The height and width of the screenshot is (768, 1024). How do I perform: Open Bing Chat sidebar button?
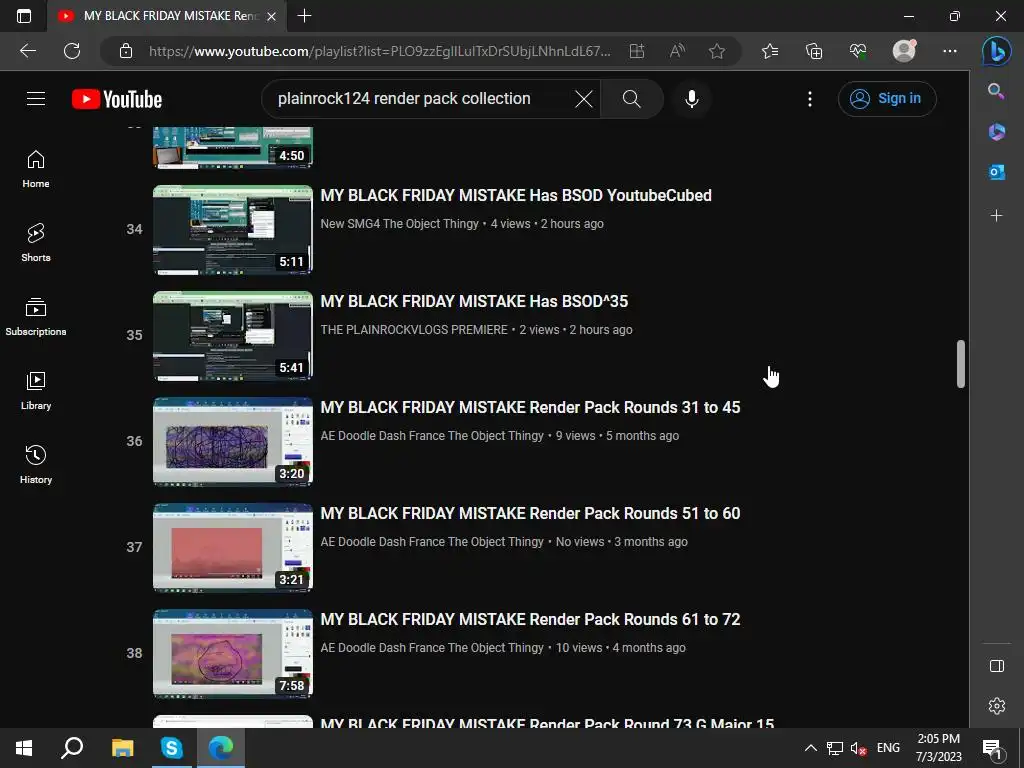pyautogui.click(x=997, y=51)
